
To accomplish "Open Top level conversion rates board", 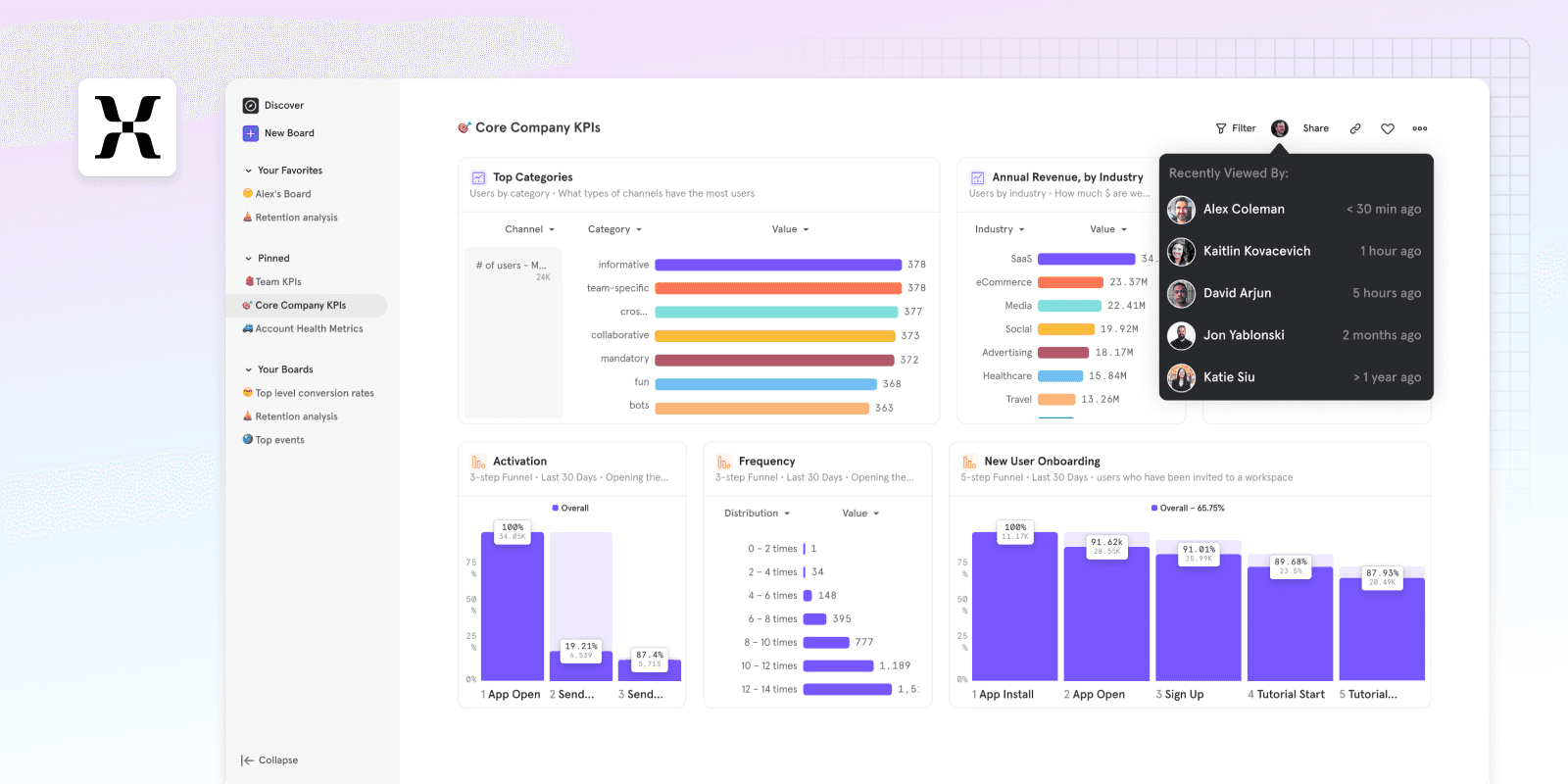I will pyautogui.click(x=309, y=393).
